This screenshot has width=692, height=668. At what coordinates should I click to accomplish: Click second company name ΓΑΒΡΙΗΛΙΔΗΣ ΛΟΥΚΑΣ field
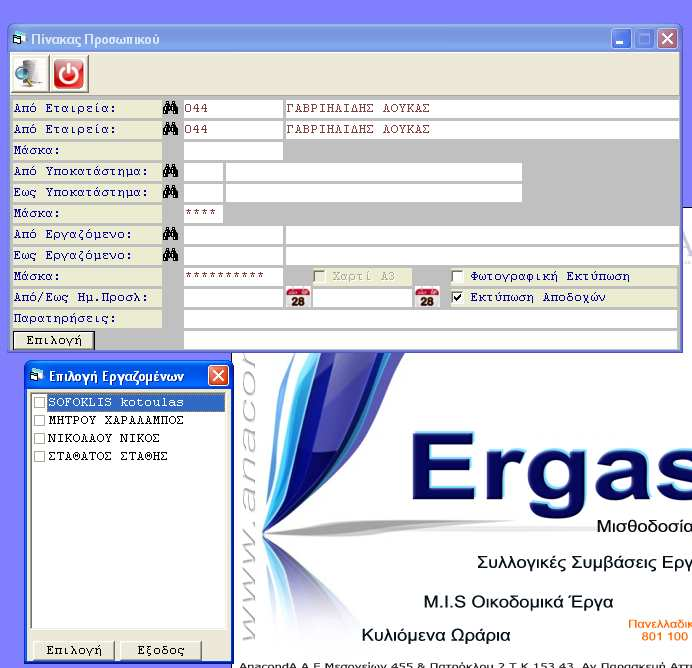point(482,129)
